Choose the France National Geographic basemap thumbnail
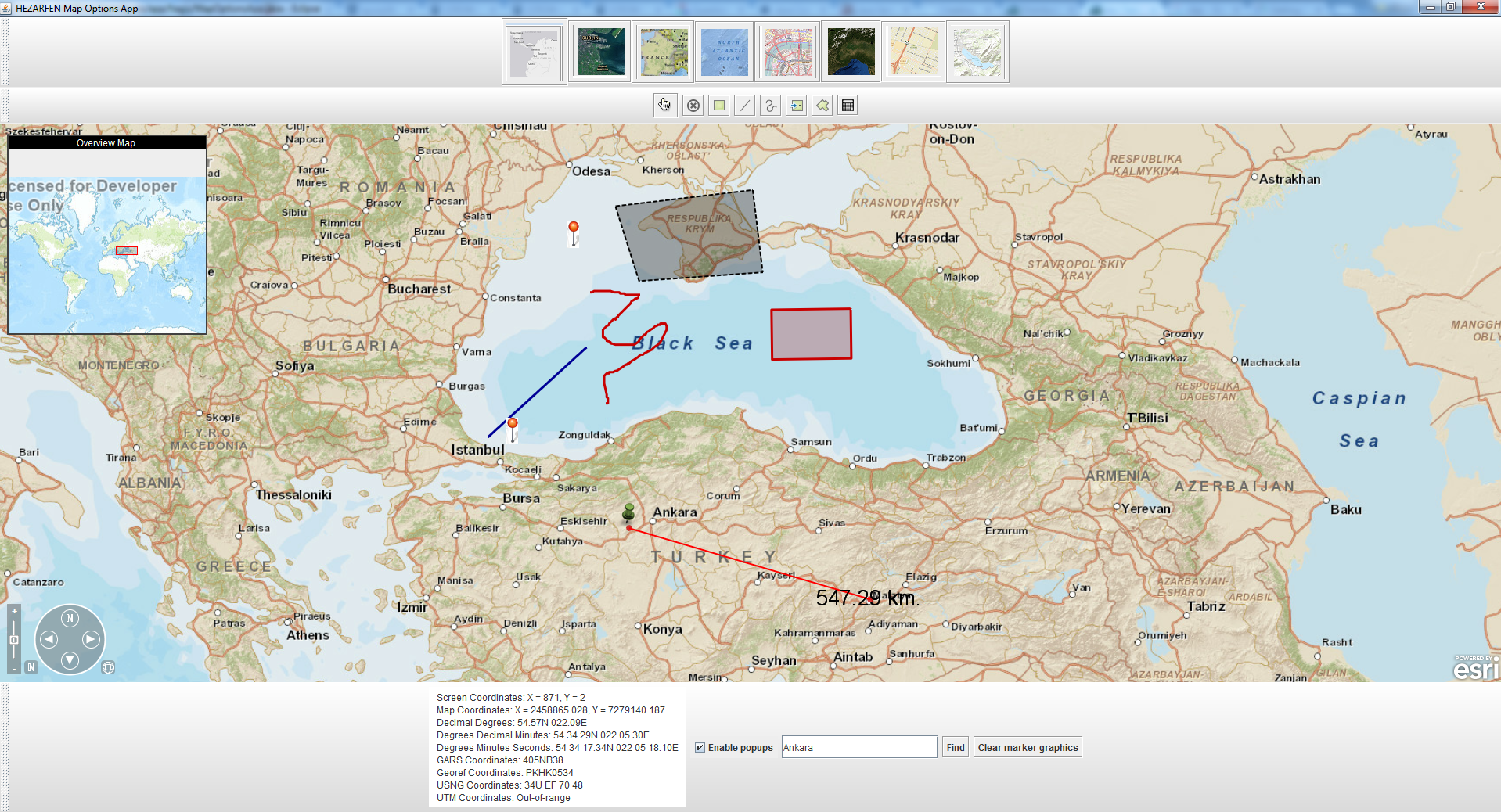Image resolution: width=1501 pixels, height=812 pixels. (664, 52)
